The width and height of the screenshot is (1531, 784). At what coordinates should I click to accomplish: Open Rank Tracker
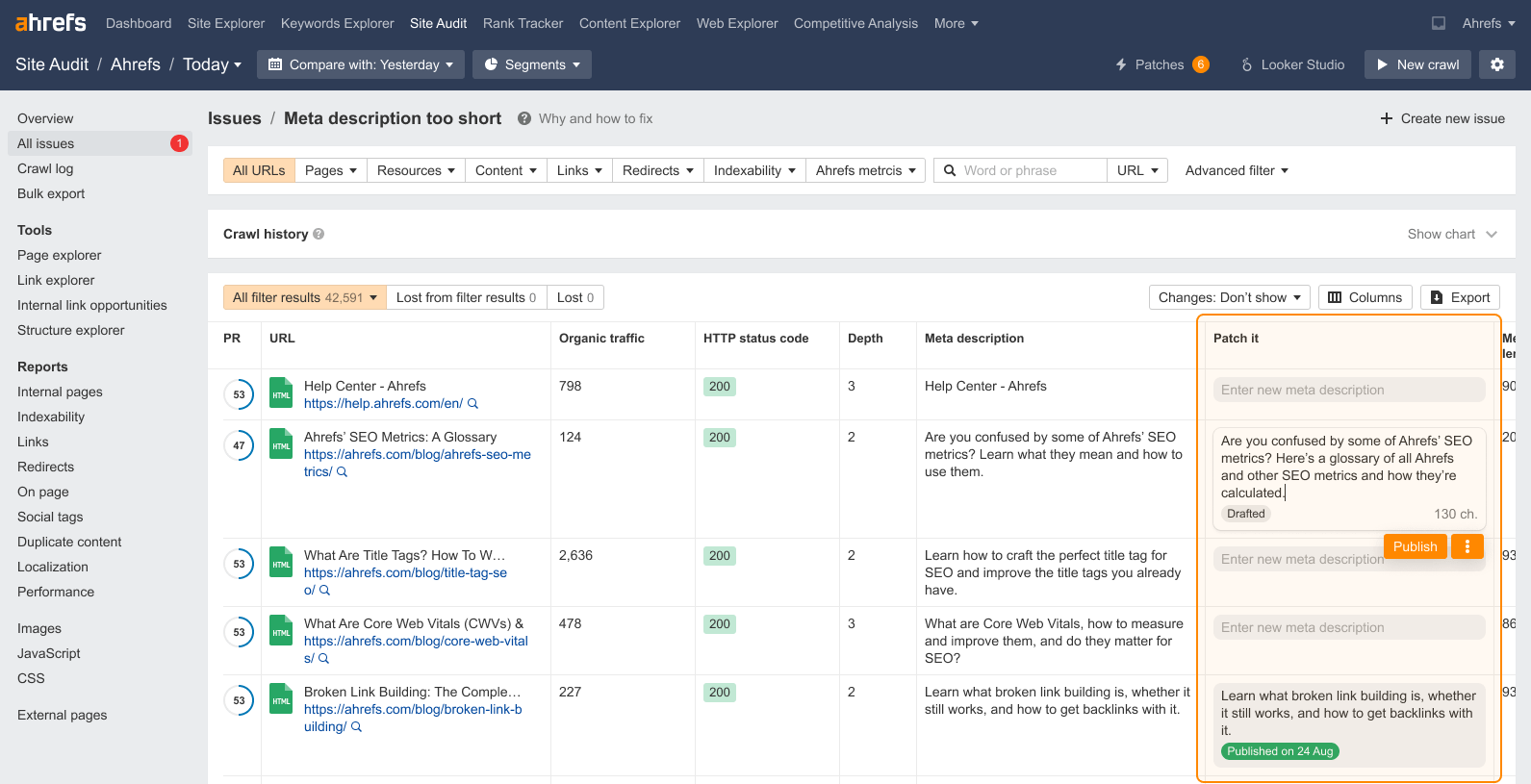click(x=523, y=23)
